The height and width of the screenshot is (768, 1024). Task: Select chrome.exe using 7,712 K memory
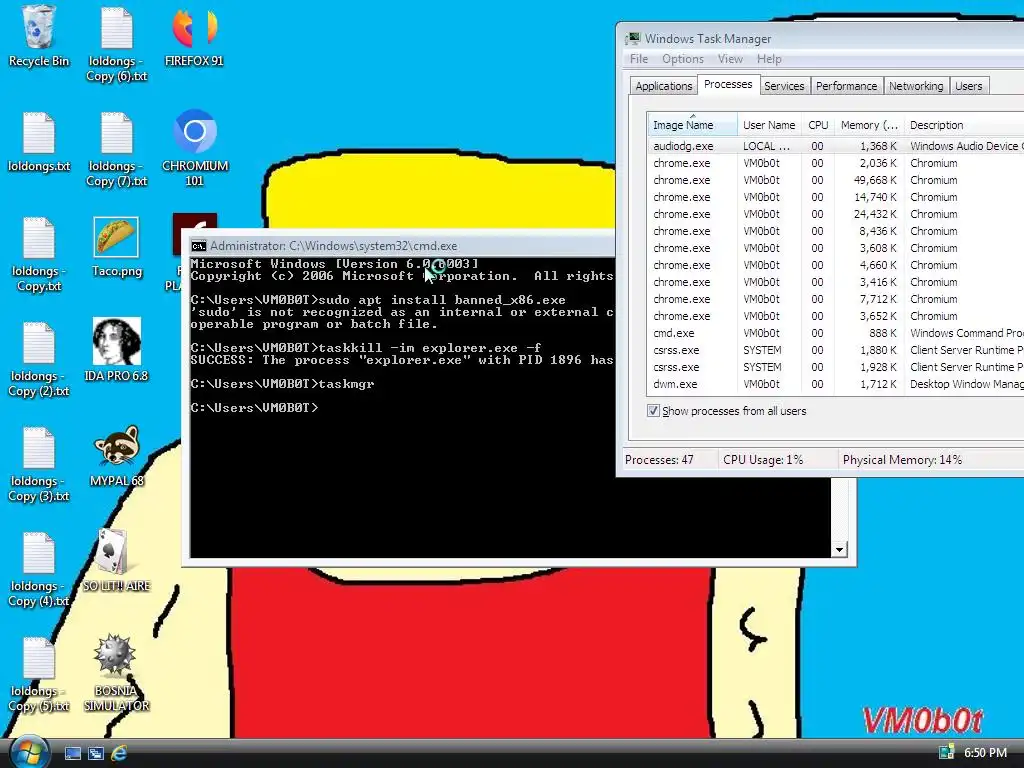point(836,299)
